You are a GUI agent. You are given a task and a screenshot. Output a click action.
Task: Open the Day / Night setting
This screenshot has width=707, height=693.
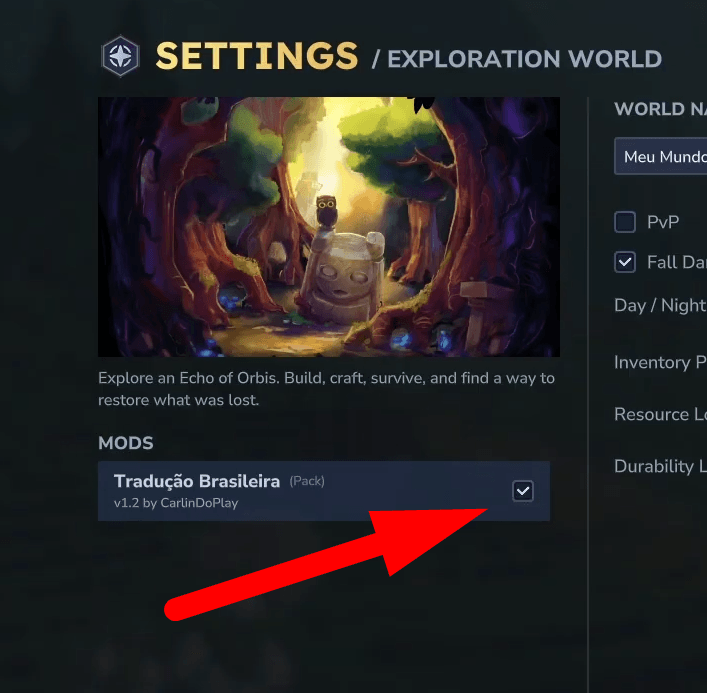[x=660, y=306]
